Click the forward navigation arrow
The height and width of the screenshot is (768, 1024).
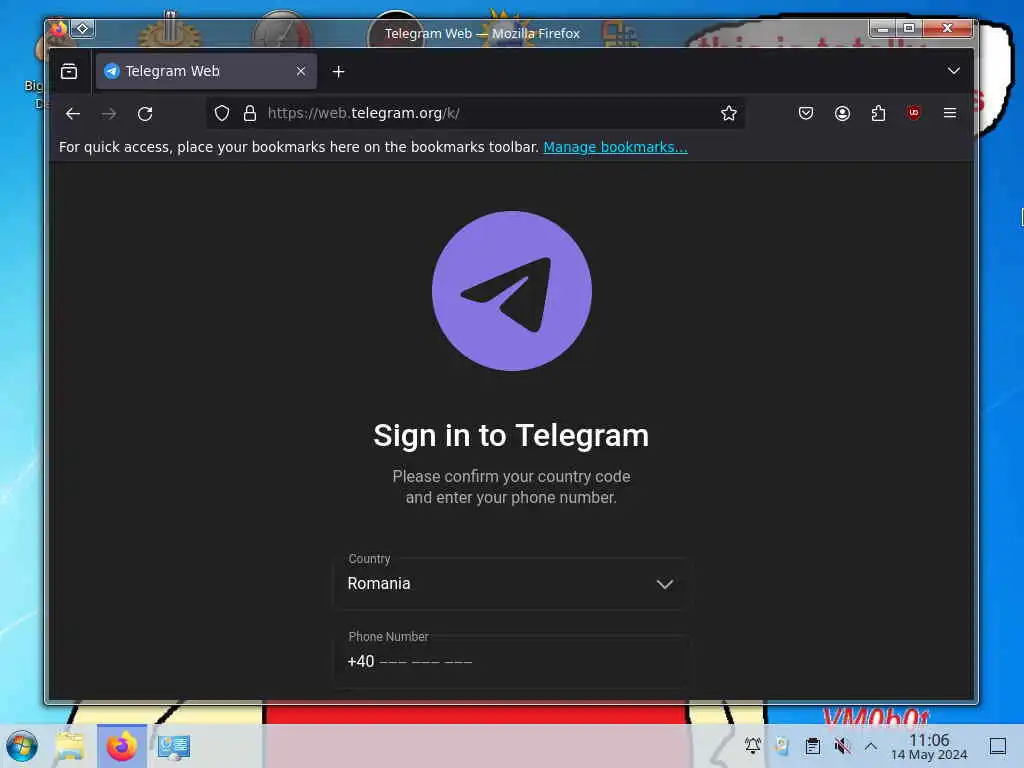(108, 114)
